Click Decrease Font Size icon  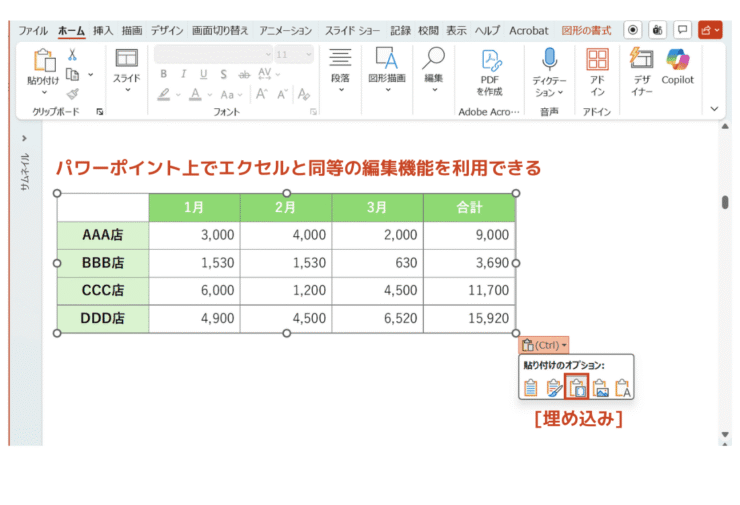282,94
